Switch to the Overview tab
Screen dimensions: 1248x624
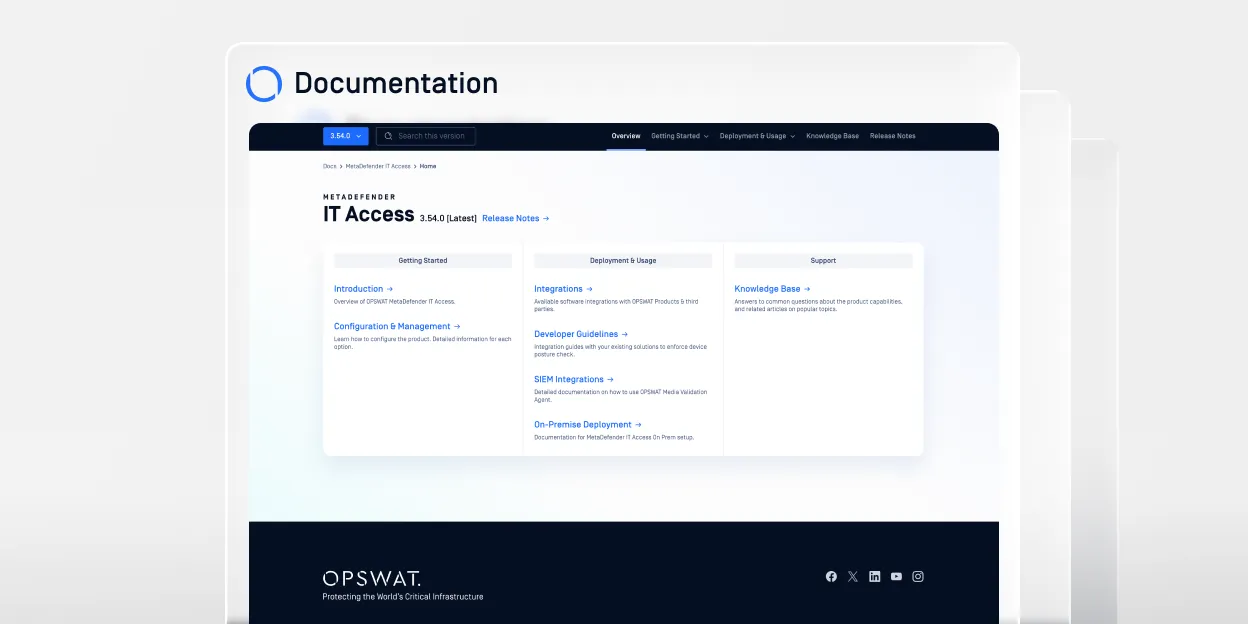point(626,136)
